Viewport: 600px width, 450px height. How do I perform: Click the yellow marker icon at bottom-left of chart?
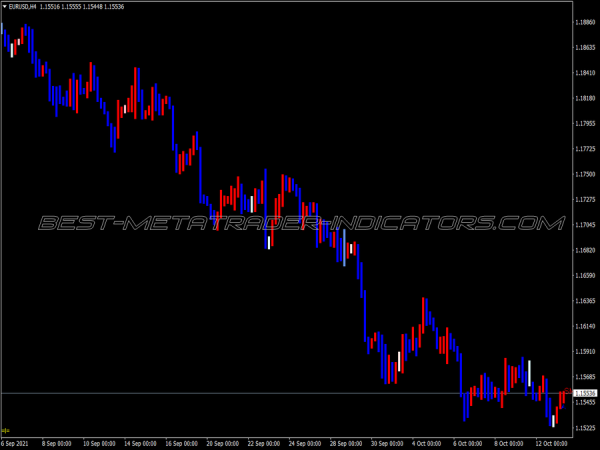point(5,431)
